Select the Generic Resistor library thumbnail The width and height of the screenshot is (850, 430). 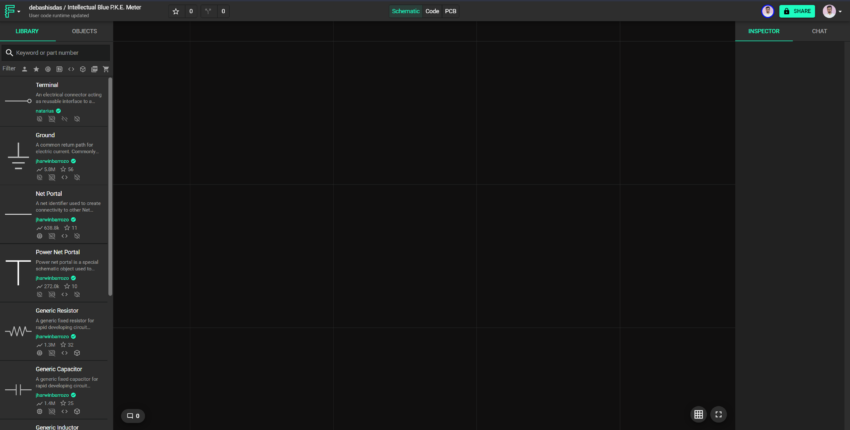pos(18,331)
